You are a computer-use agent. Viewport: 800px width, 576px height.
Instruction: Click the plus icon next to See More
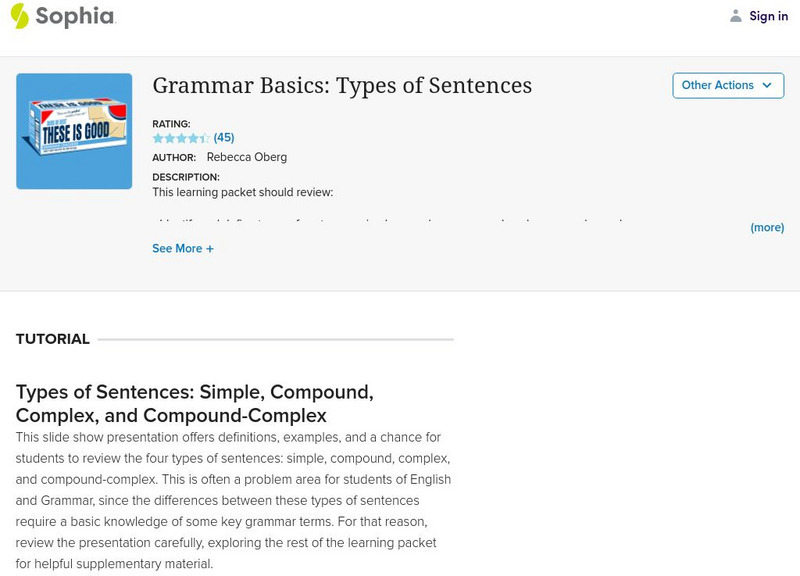210,249
